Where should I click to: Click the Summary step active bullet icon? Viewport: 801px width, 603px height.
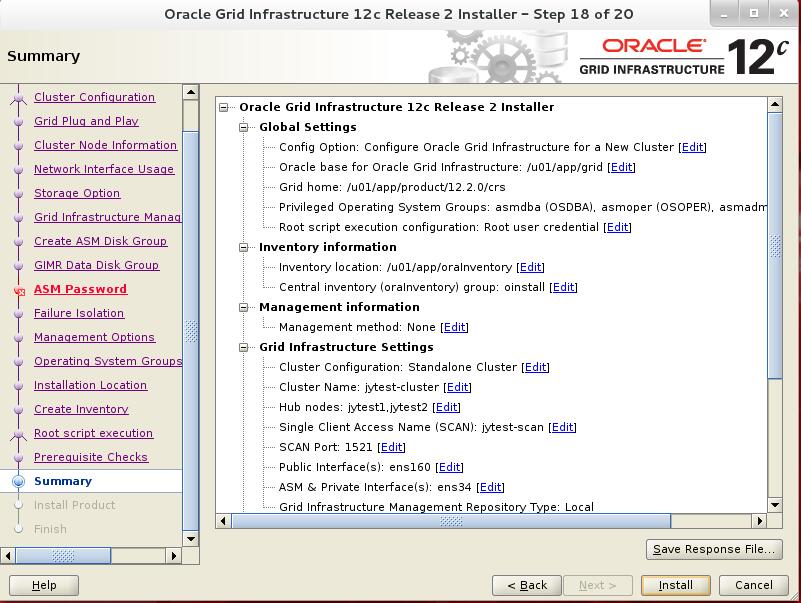[x=18, y=481]
